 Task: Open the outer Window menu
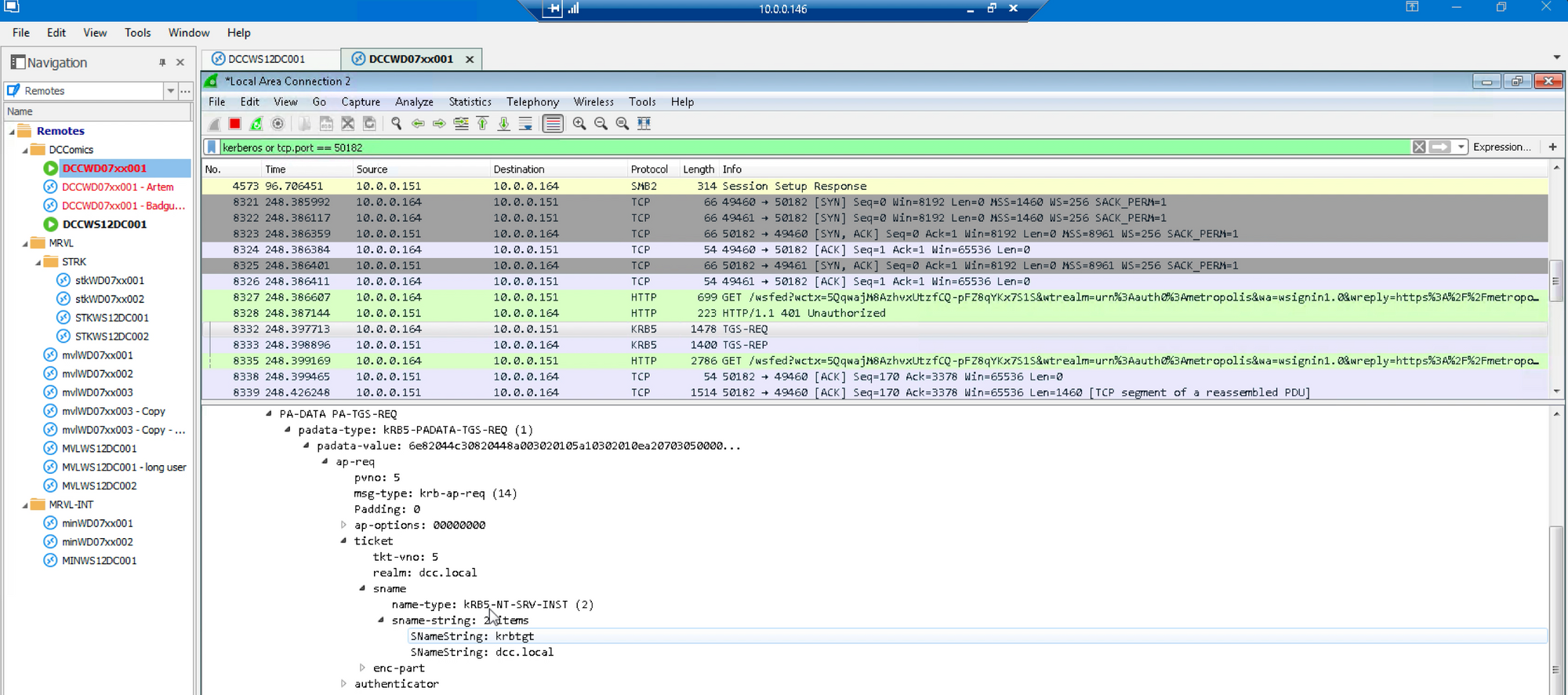click(x=189, y=33)
